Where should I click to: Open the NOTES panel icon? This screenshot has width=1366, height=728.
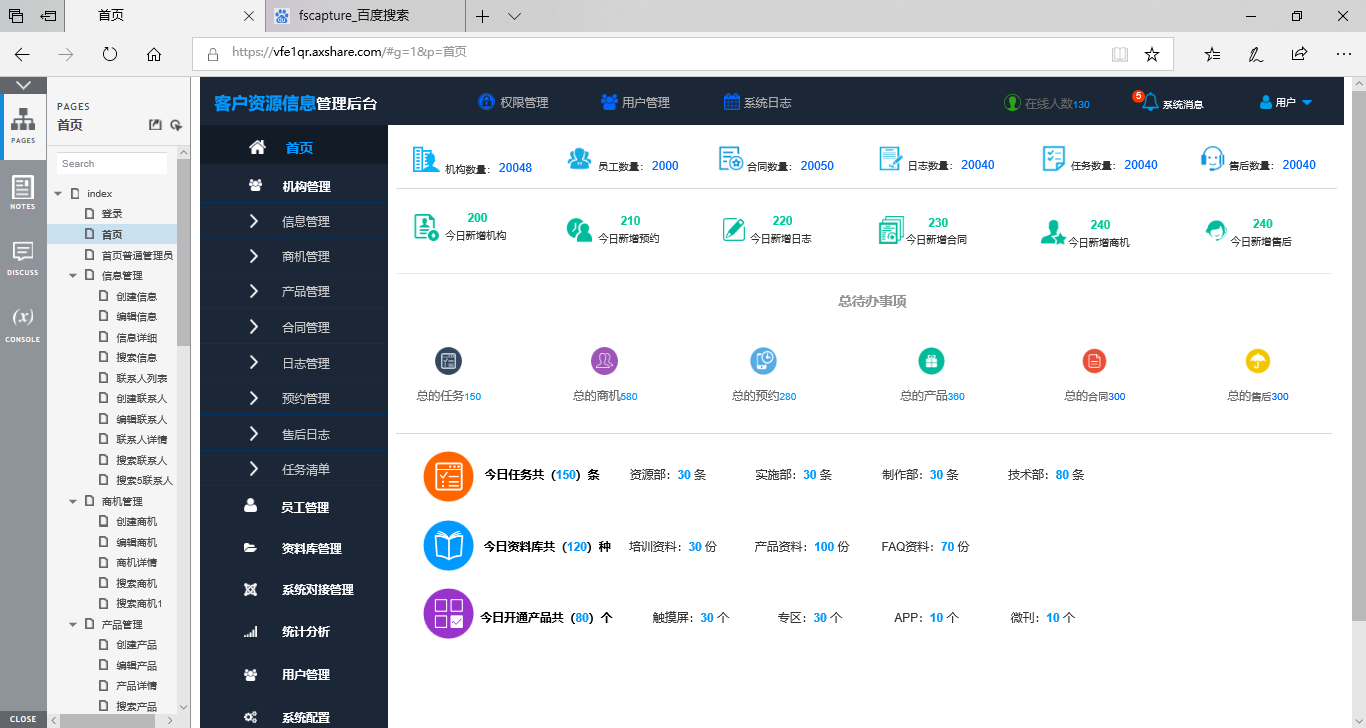(x=23, y=192)
